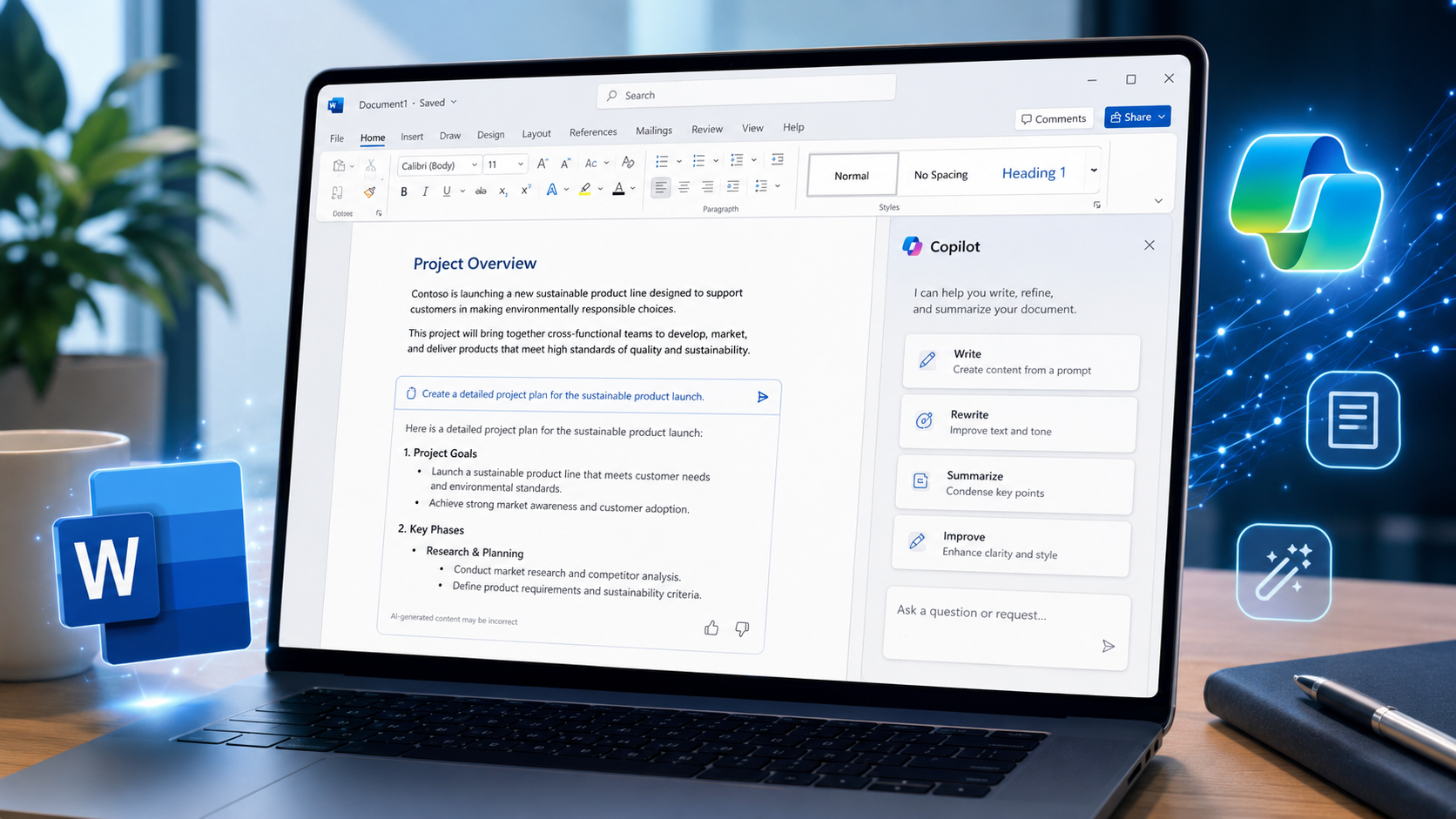Image resolution: width=1456 pixels, height=819 pixels.
Task: Clear all formatting from selection
Action: 628,163
